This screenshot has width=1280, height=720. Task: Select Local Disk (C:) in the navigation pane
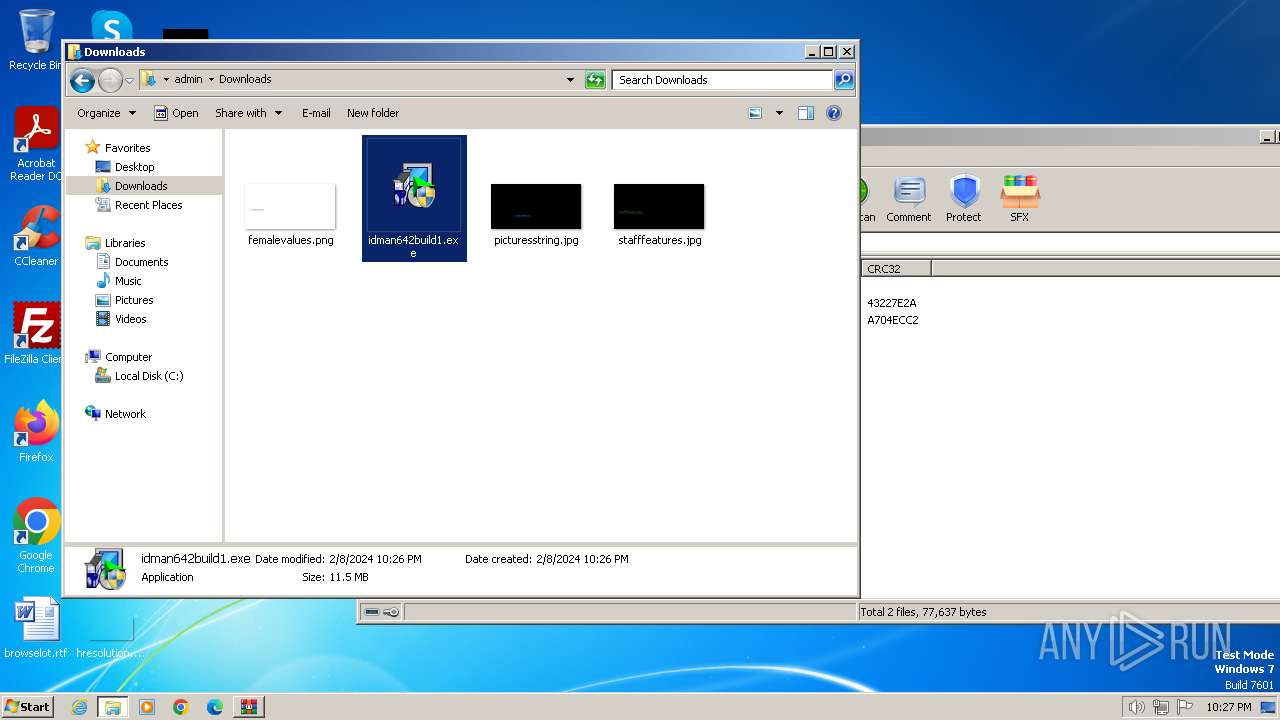[x=148, y=376]
